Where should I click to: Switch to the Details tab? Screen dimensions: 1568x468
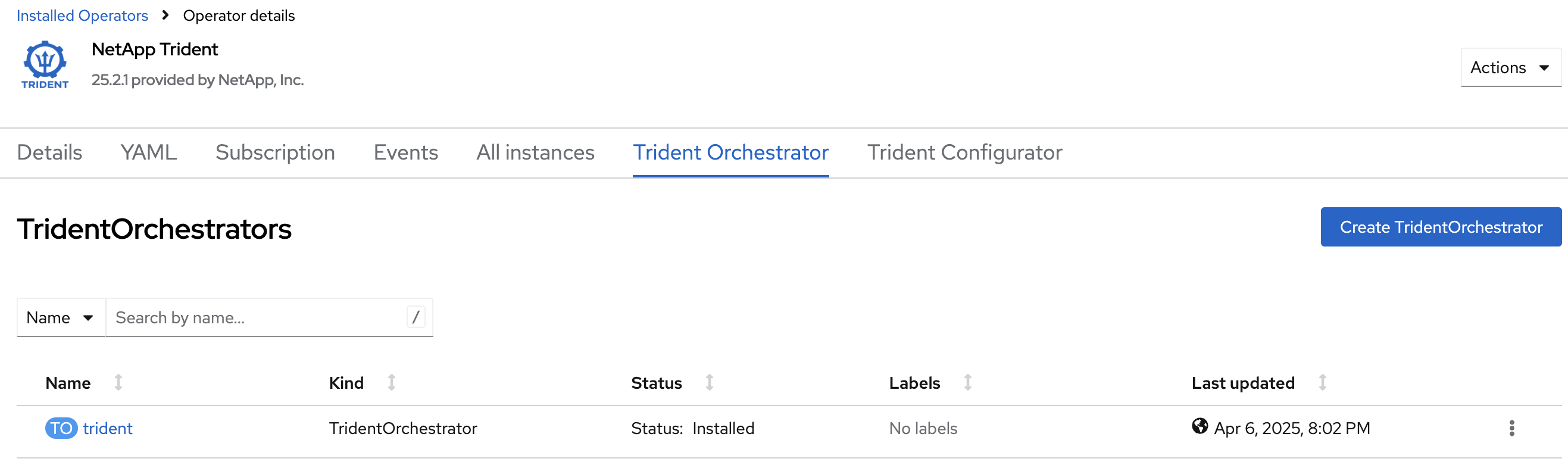click(49, 153)
